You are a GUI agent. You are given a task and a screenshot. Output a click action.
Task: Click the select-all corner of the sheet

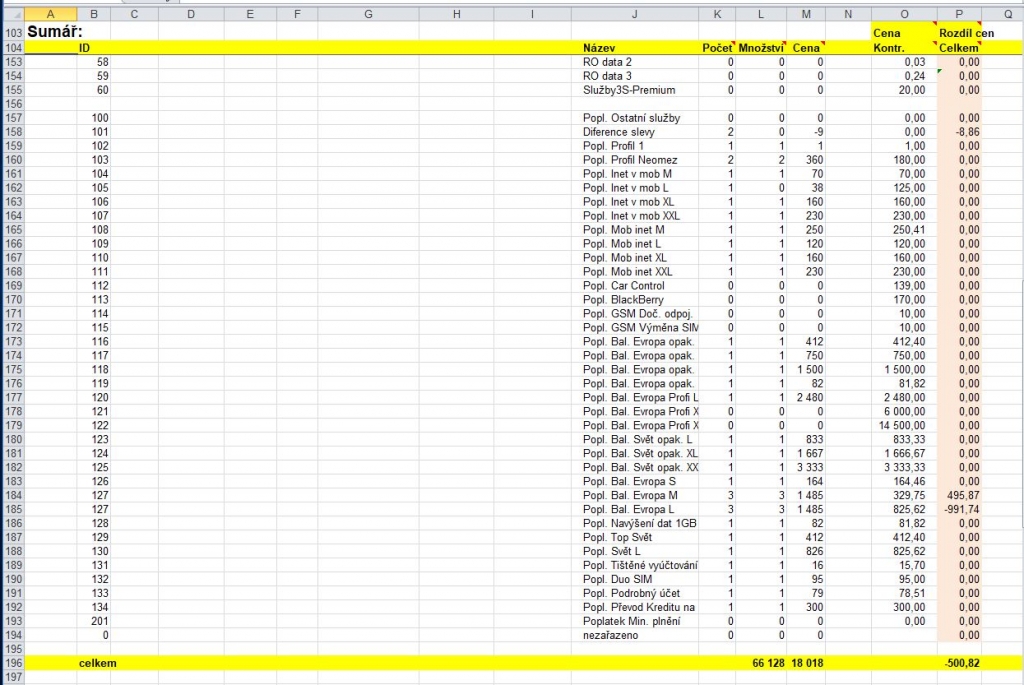click(x=12, y=14)
